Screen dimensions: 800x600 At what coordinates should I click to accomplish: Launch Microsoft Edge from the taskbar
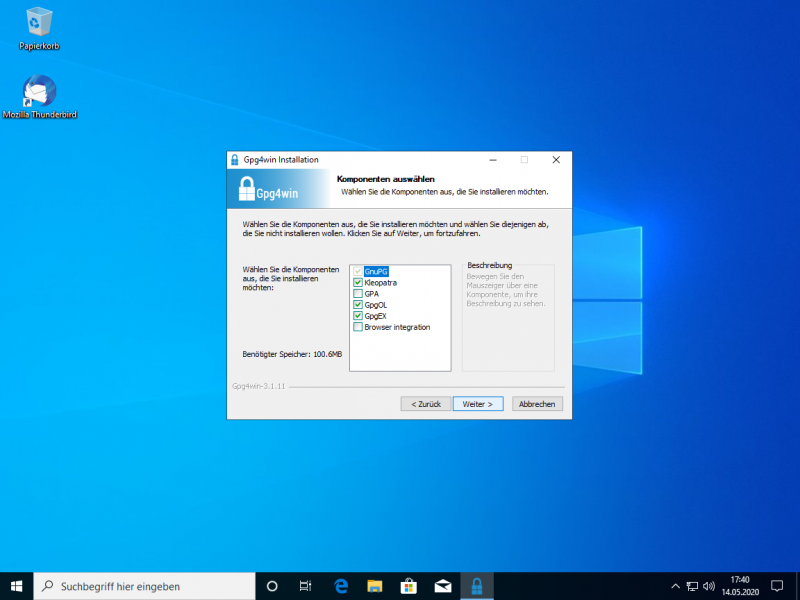click(x=340, y=586)
